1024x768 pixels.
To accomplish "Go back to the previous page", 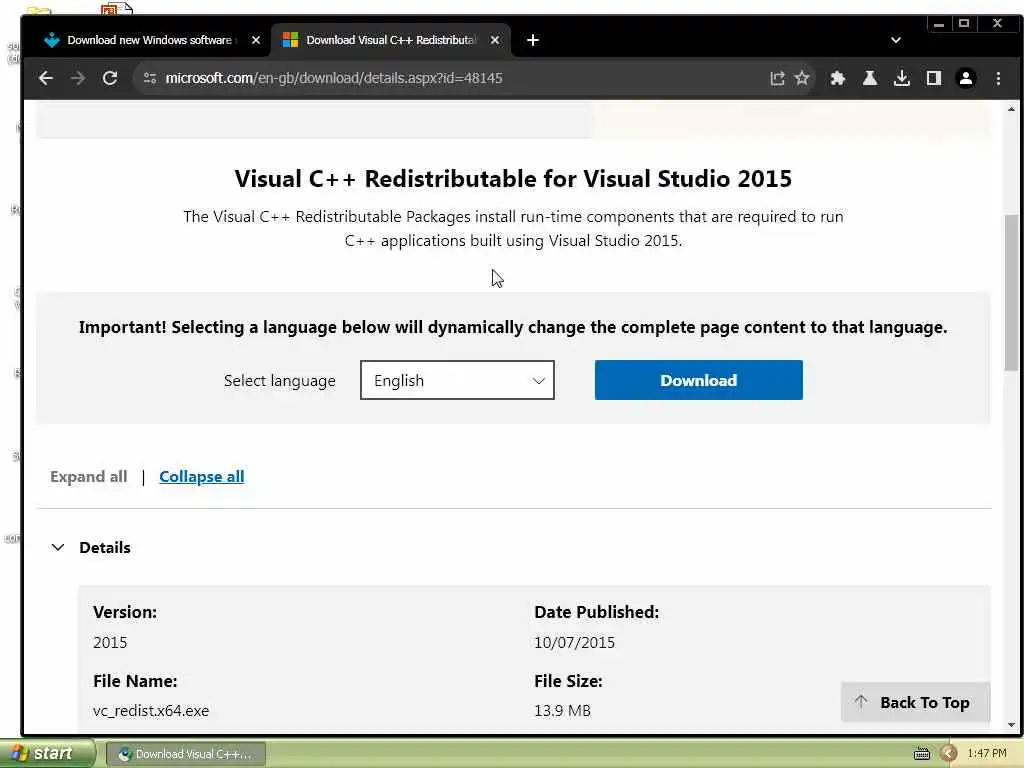I will (x=46, y=78).
